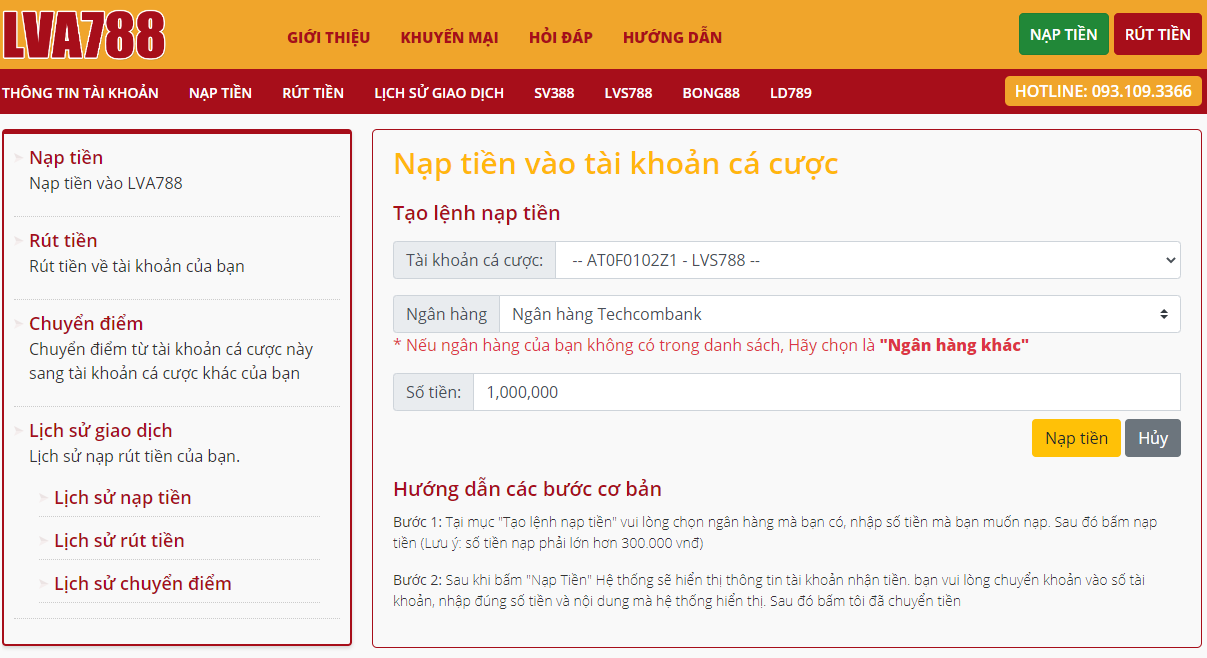Expand the Ngân hàng Techcombank bank selector
1207x658 pixels.
(840, 314)
